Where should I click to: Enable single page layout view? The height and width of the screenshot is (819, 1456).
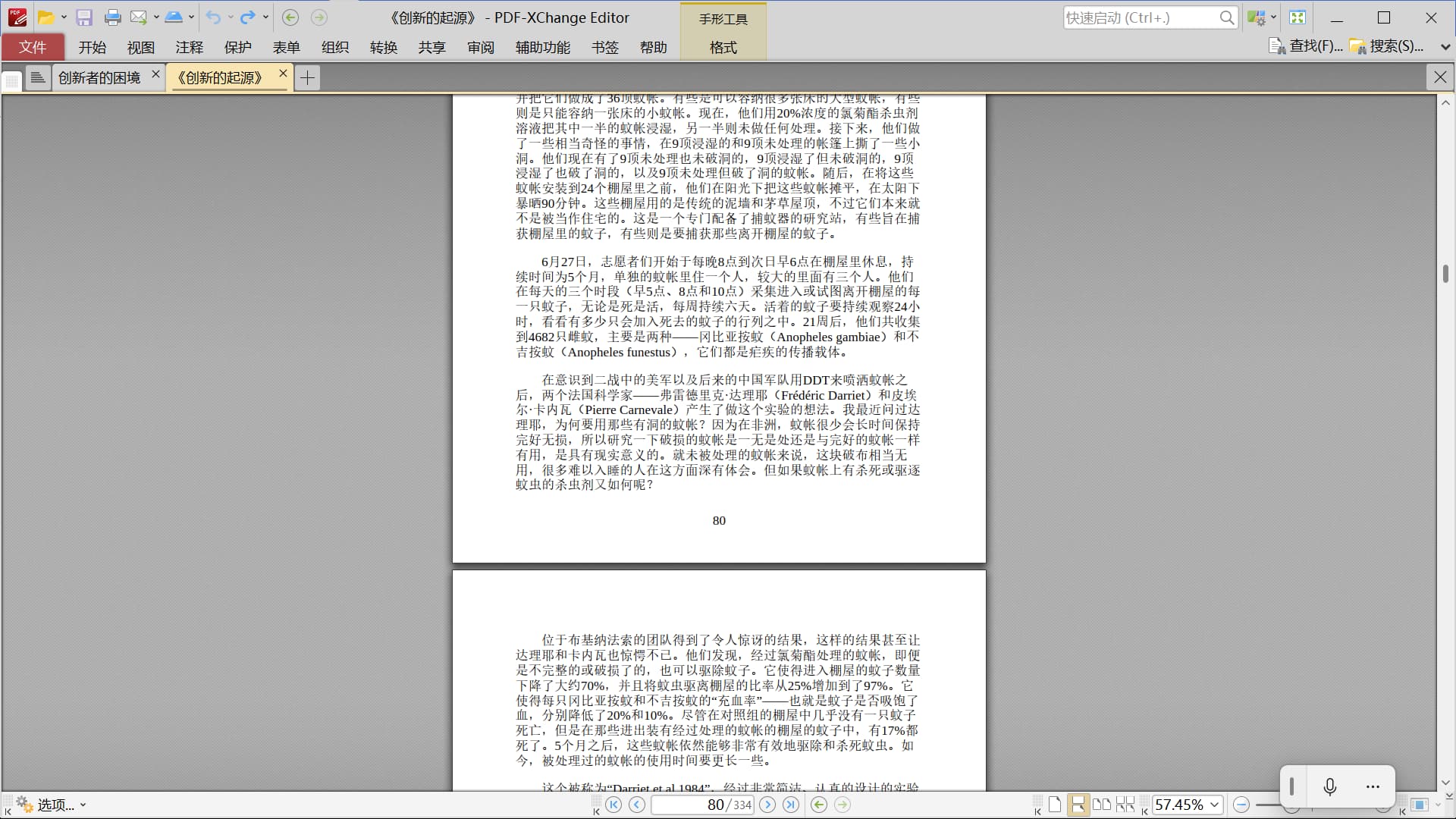1055,805
